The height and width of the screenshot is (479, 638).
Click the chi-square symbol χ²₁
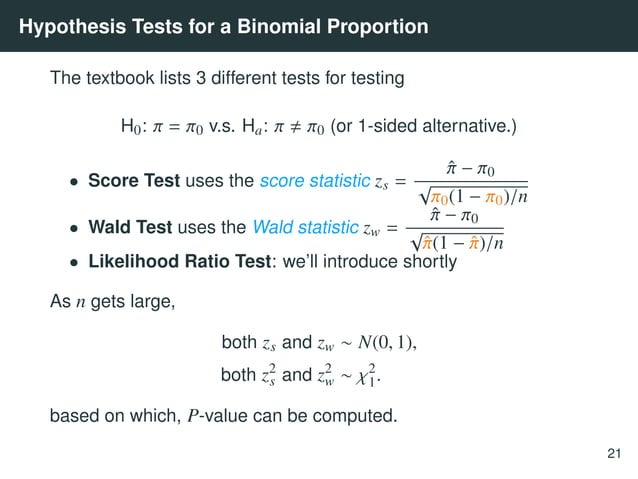[x=367, y=376]
